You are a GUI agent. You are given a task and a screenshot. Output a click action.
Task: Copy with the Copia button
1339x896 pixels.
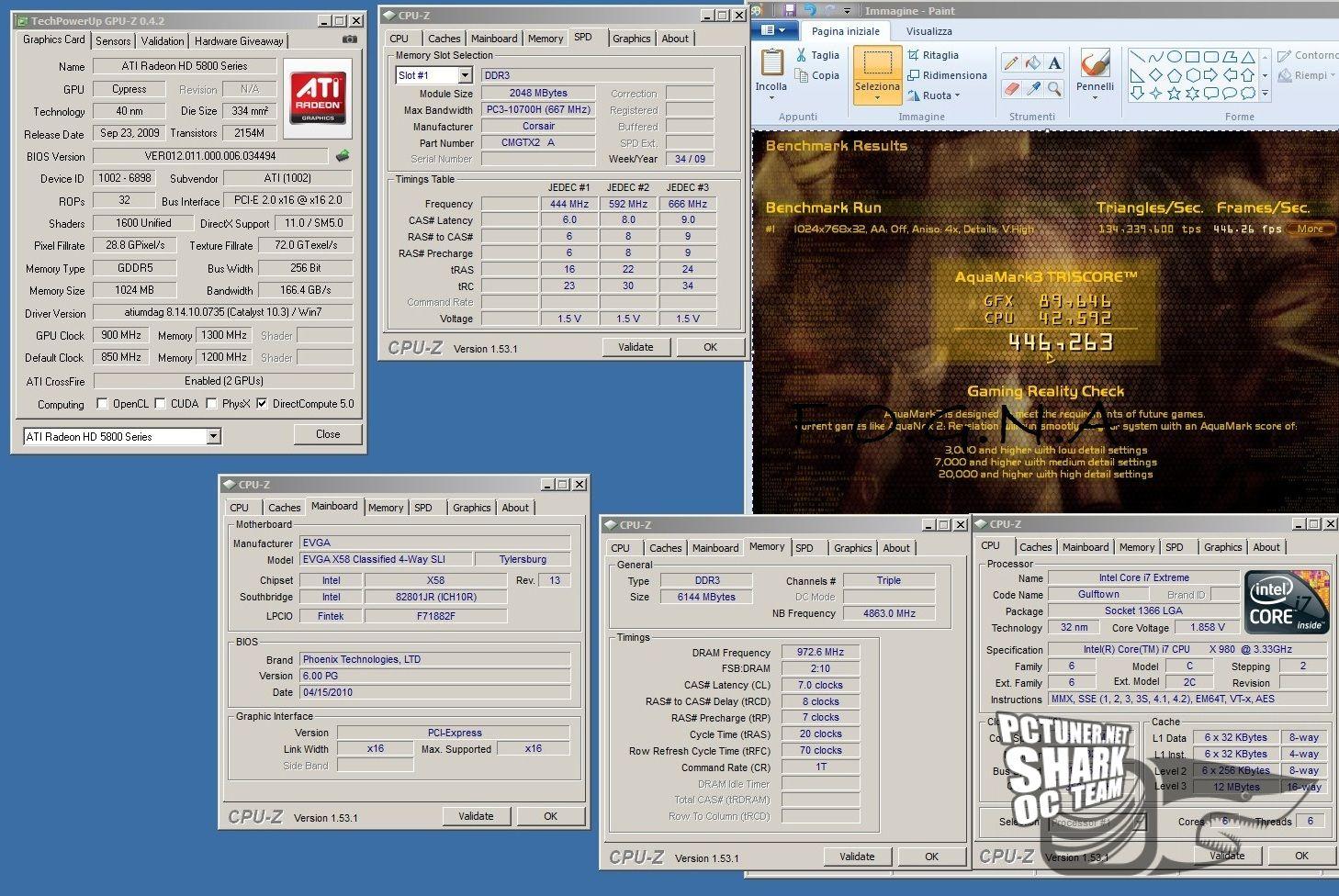tap(817, 75)
